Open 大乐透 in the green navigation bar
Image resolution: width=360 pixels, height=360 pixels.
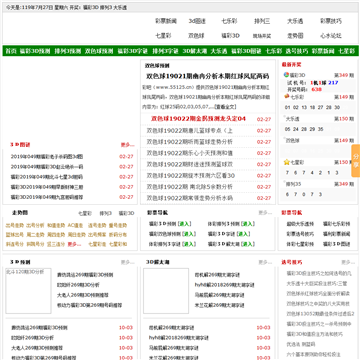[x=219, y=51]
